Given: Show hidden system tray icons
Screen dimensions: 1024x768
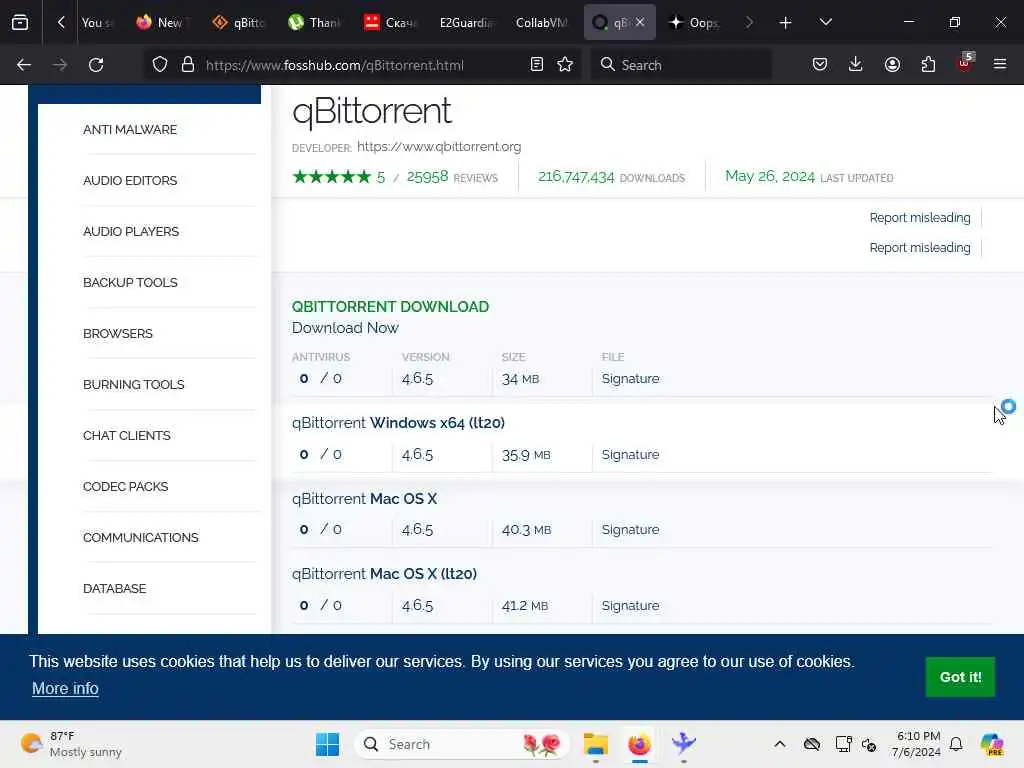Looking at the screenshot, I should click(779, 744).
